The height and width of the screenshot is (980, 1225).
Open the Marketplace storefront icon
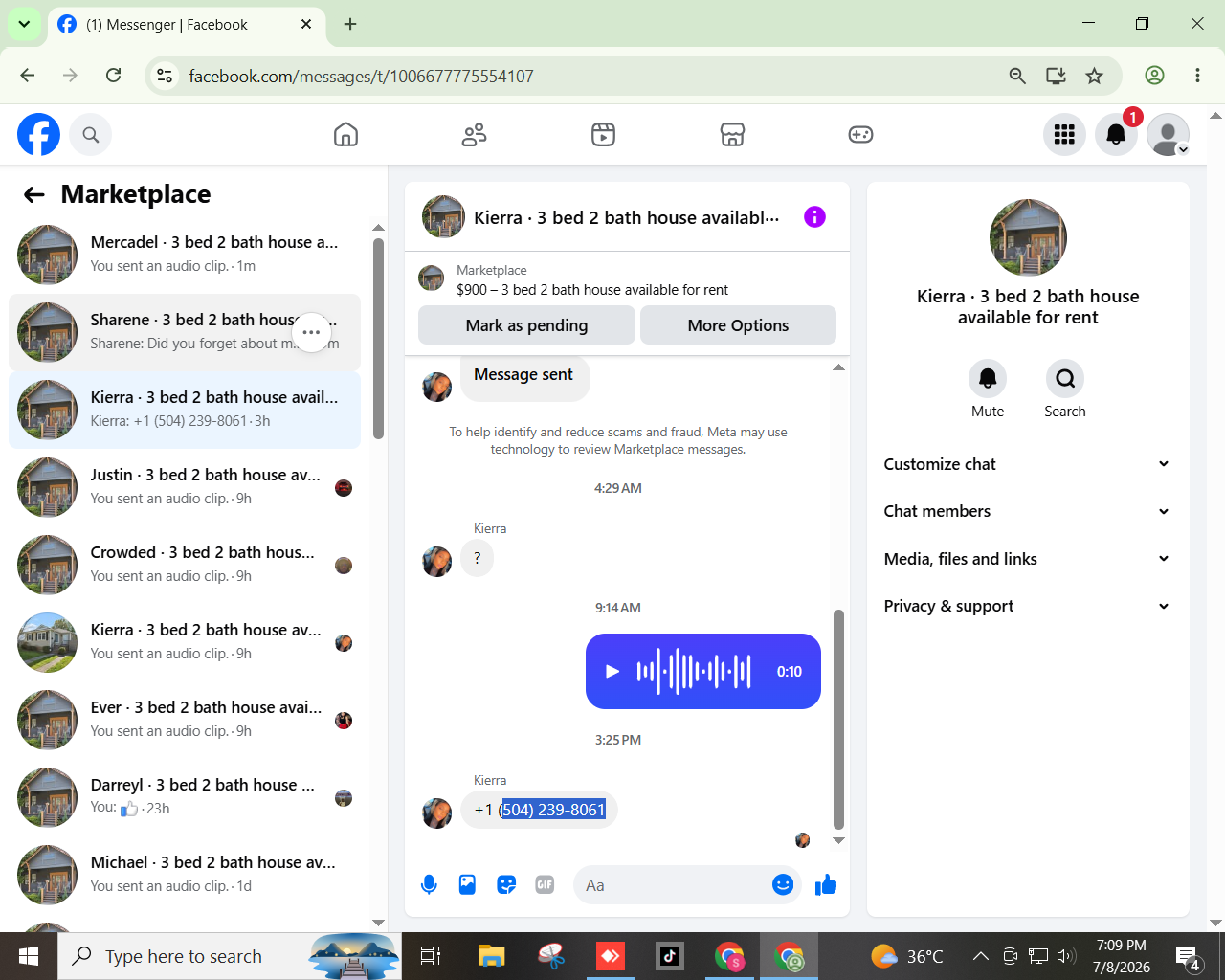point(732,135)
